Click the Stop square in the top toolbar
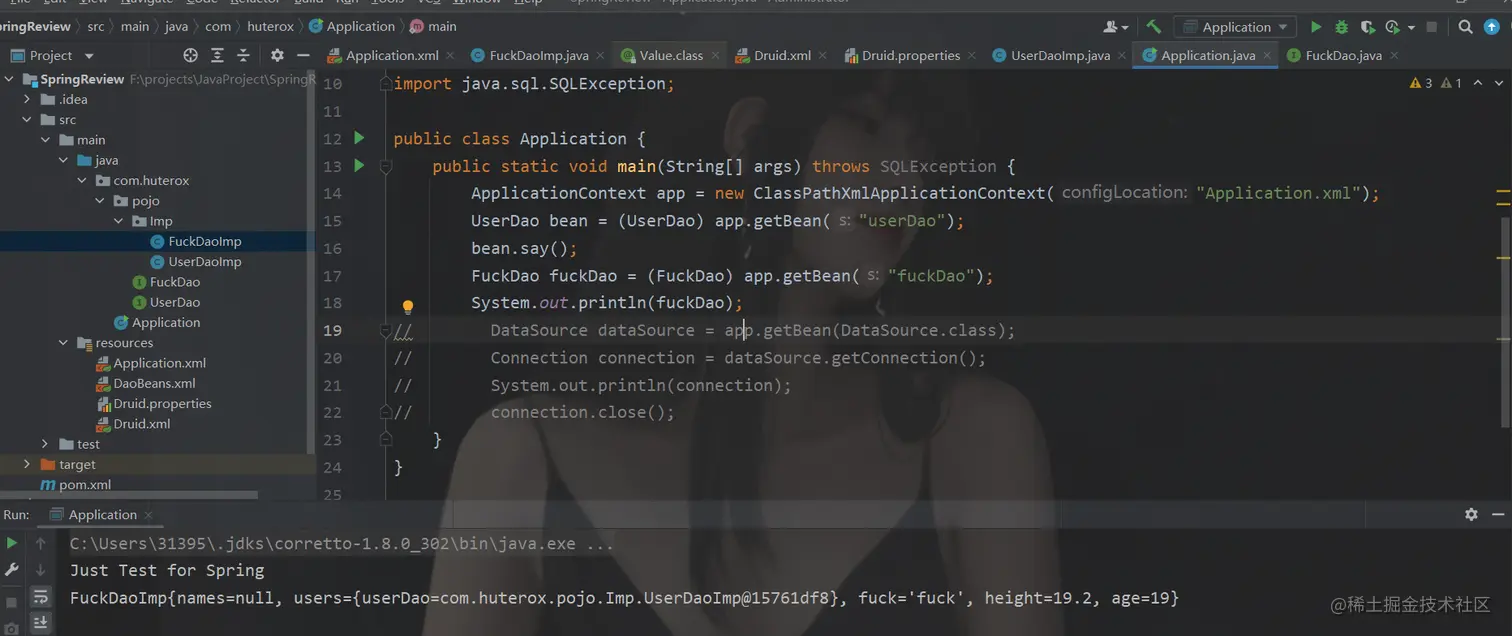1512x636 pixels. (x=1432, y=27)
